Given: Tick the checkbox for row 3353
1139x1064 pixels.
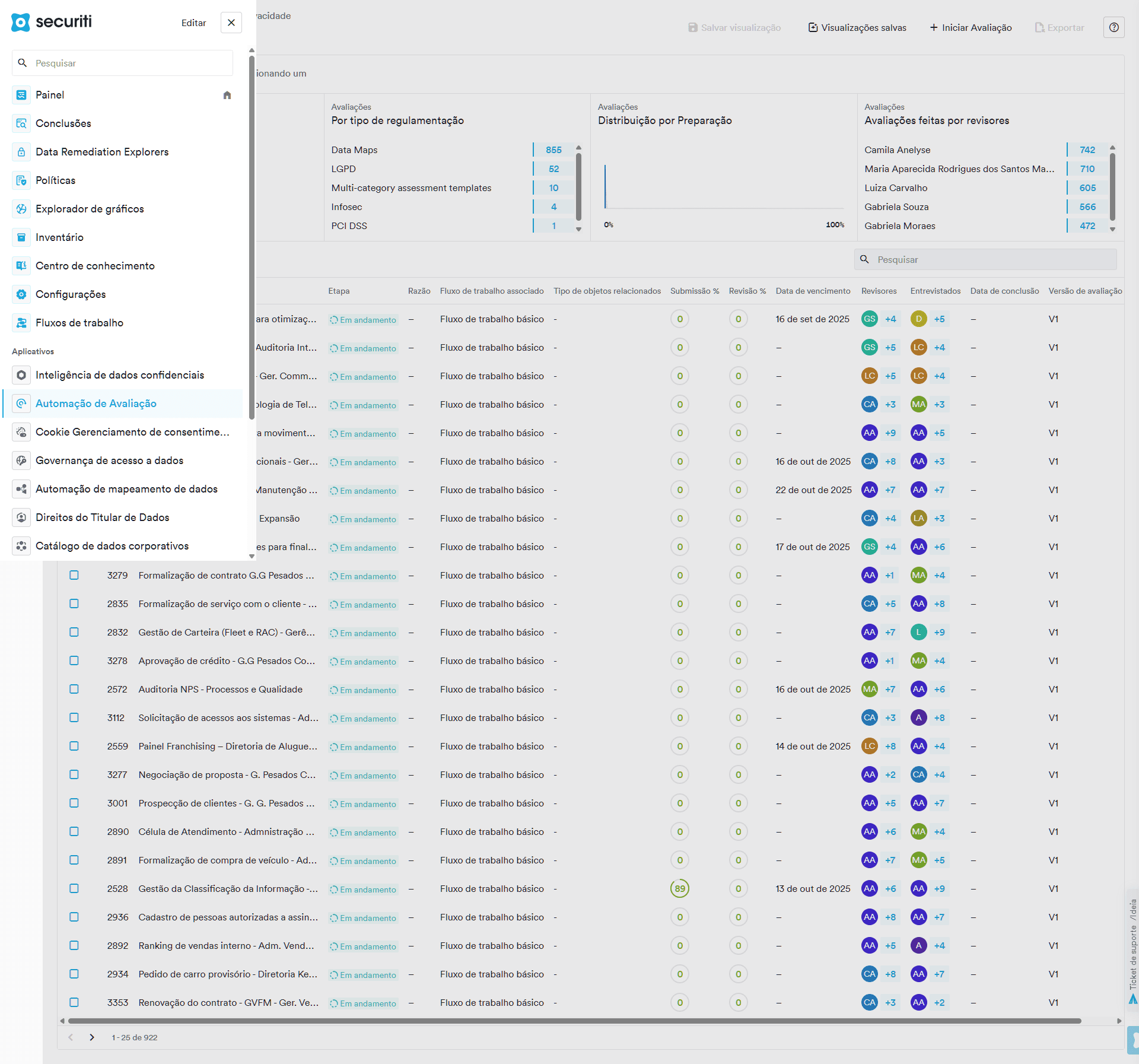Looking at the screenshot, I should pos(74,1002).
